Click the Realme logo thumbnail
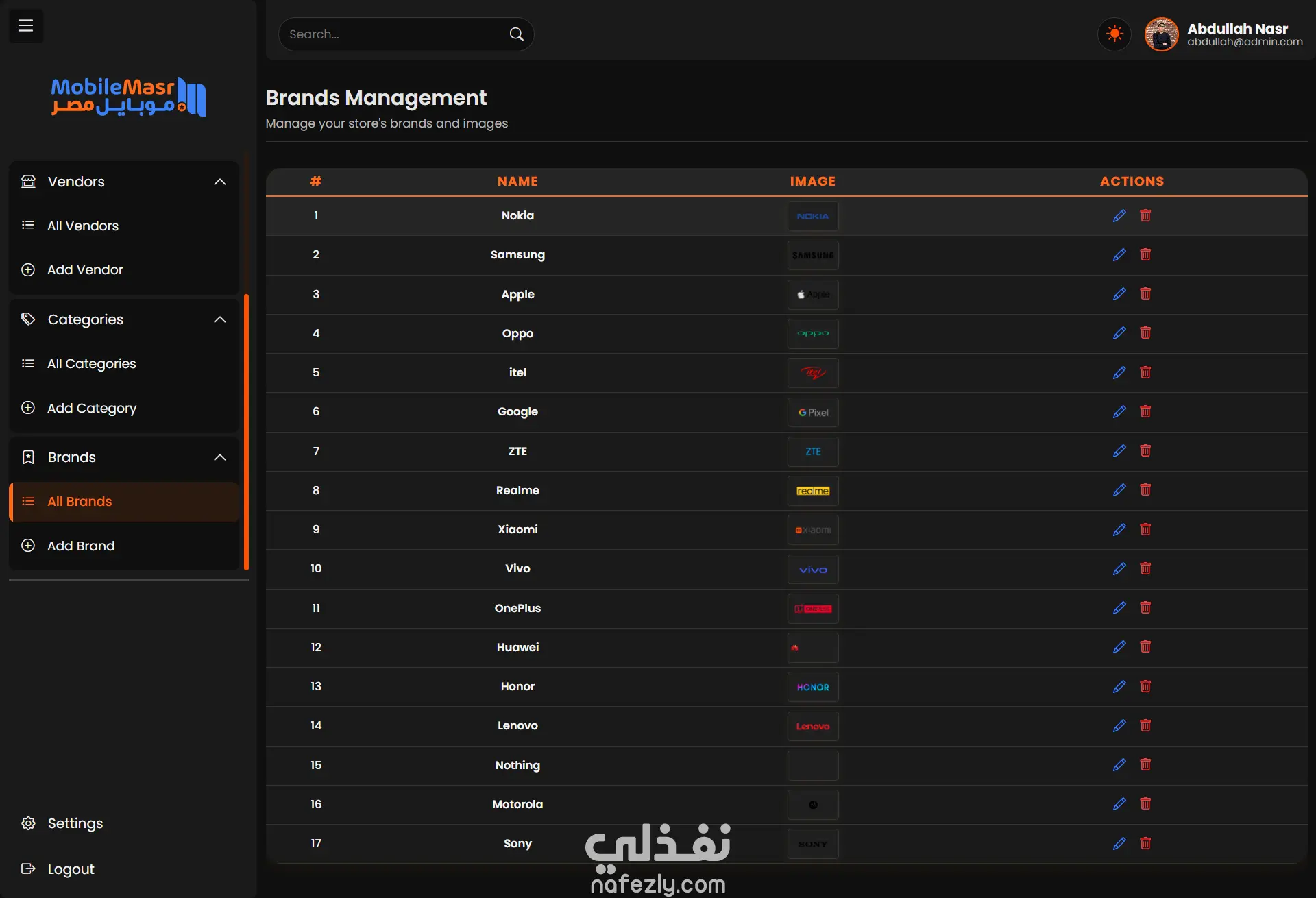Screen dimensions: 1316x898 (813, 491)
